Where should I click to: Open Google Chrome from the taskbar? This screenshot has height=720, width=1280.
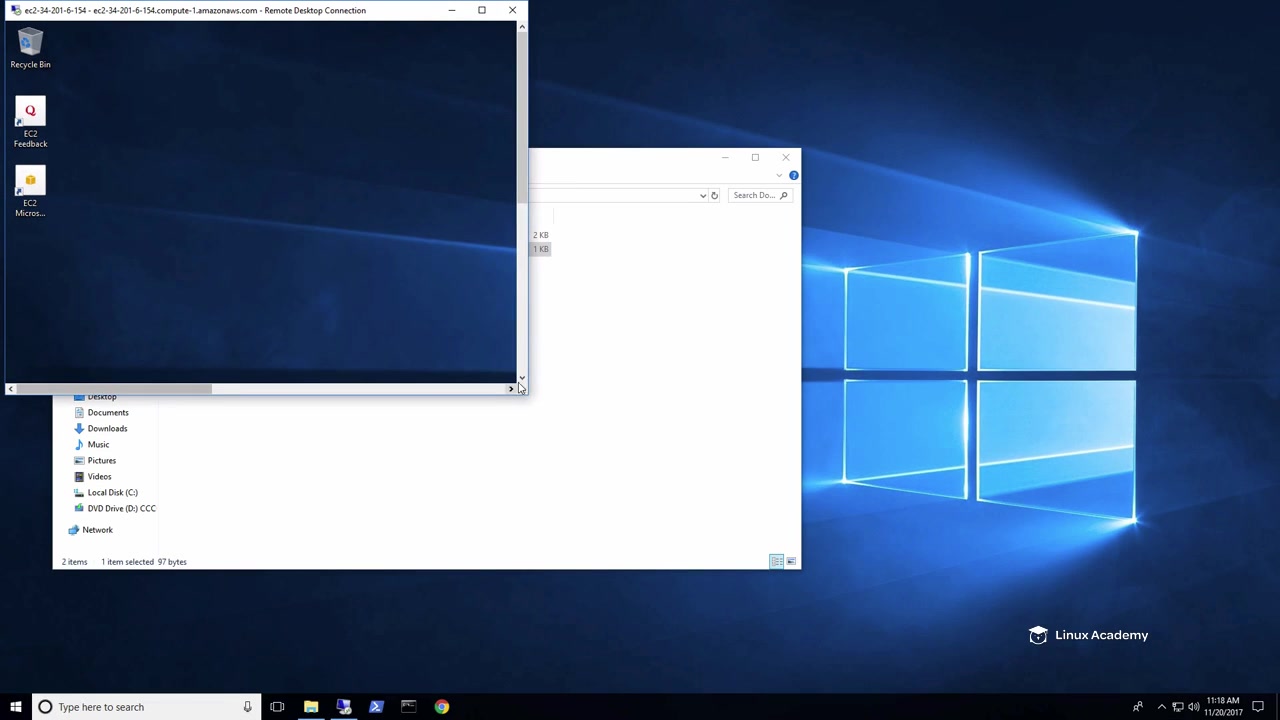click(441, 707)
